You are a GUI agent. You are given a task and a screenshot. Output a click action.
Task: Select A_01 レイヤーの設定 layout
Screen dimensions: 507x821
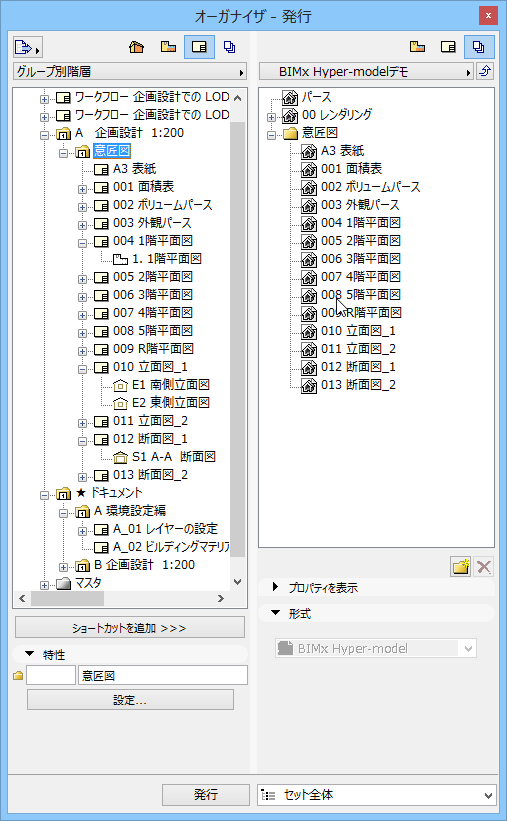coord(166,529)
